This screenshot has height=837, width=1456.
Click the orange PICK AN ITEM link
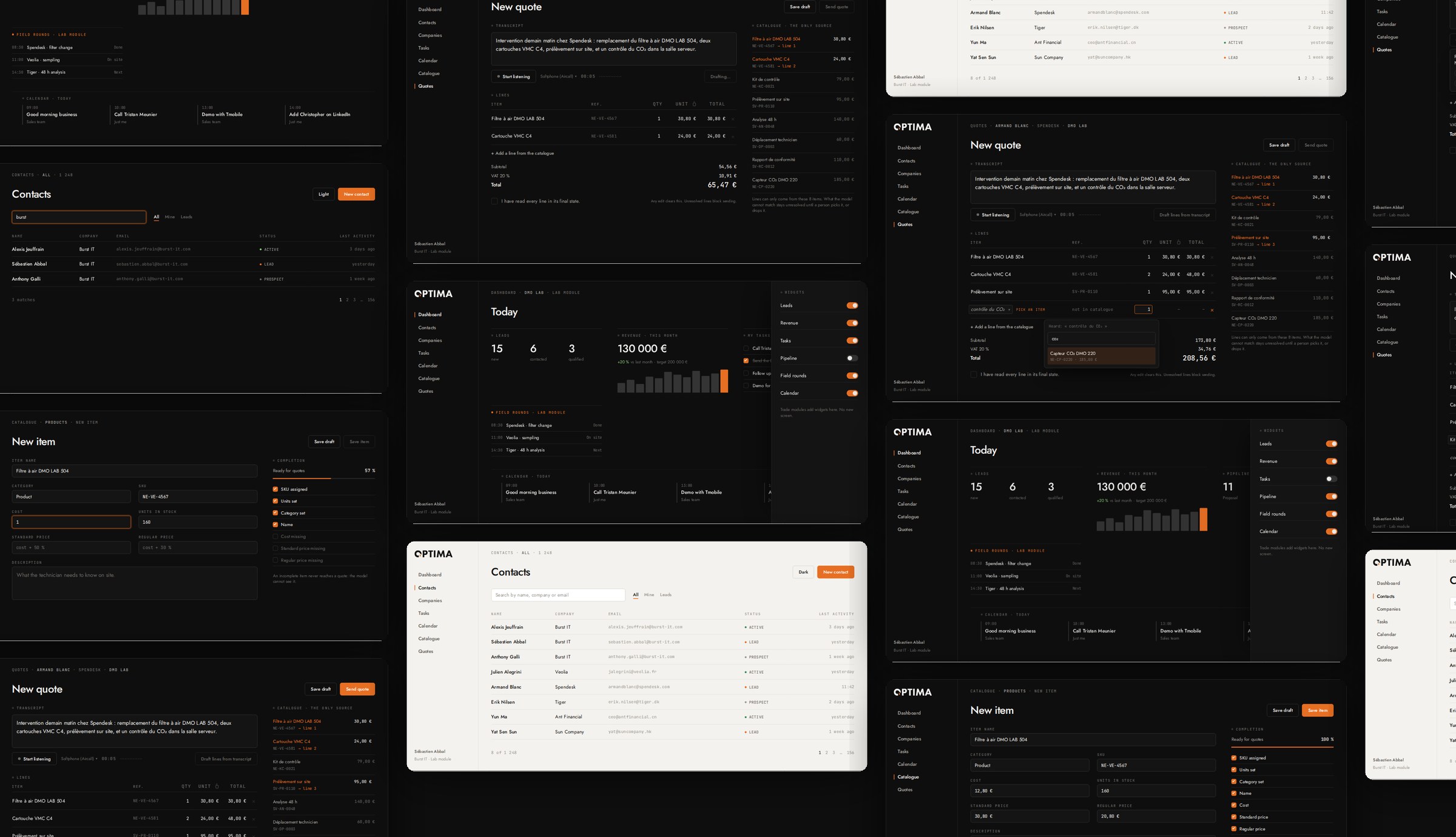(1031, 309)
